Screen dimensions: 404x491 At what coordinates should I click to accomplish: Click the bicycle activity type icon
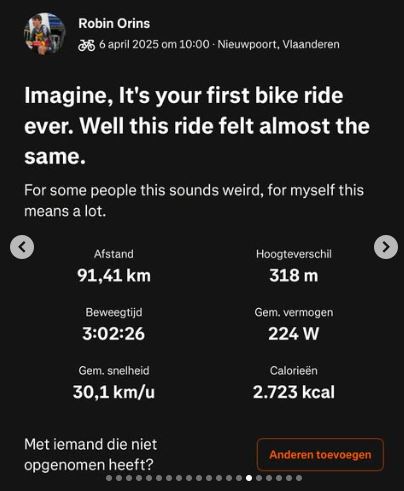coord(87,45)
